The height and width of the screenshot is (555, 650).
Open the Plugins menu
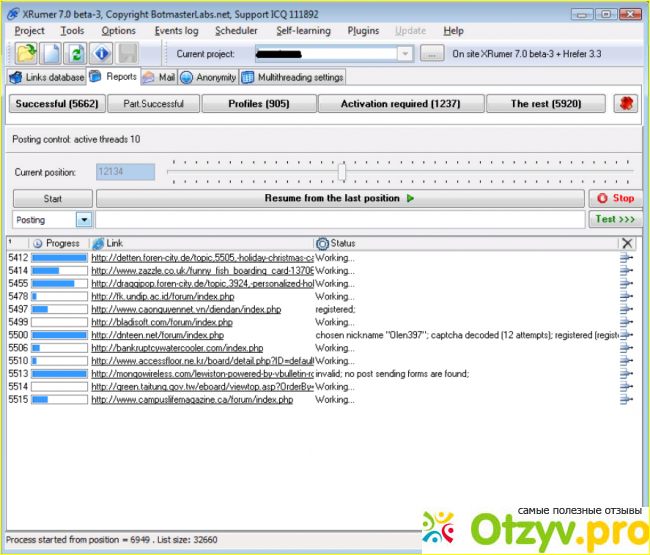363,31
